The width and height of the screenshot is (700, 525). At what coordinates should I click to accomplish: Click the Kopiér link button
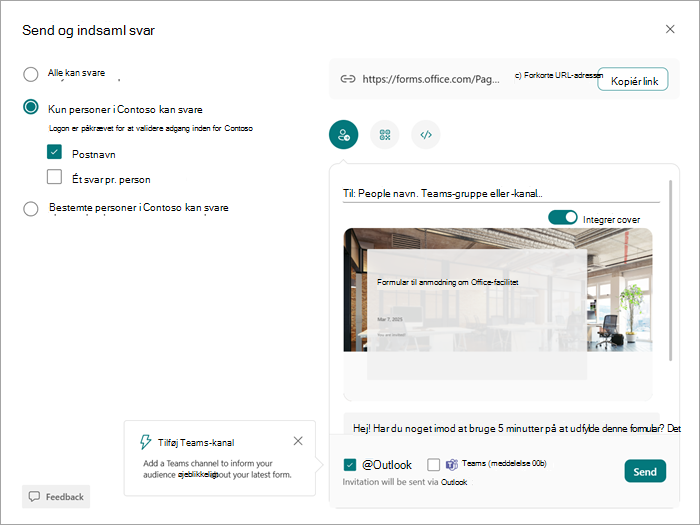click(x=633, y=79)
